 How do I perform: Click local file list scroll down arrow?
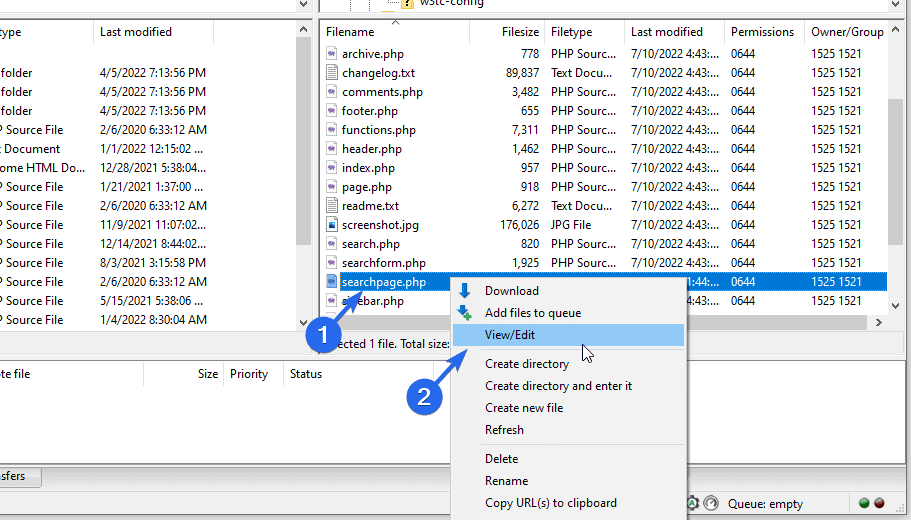[303, 322]
